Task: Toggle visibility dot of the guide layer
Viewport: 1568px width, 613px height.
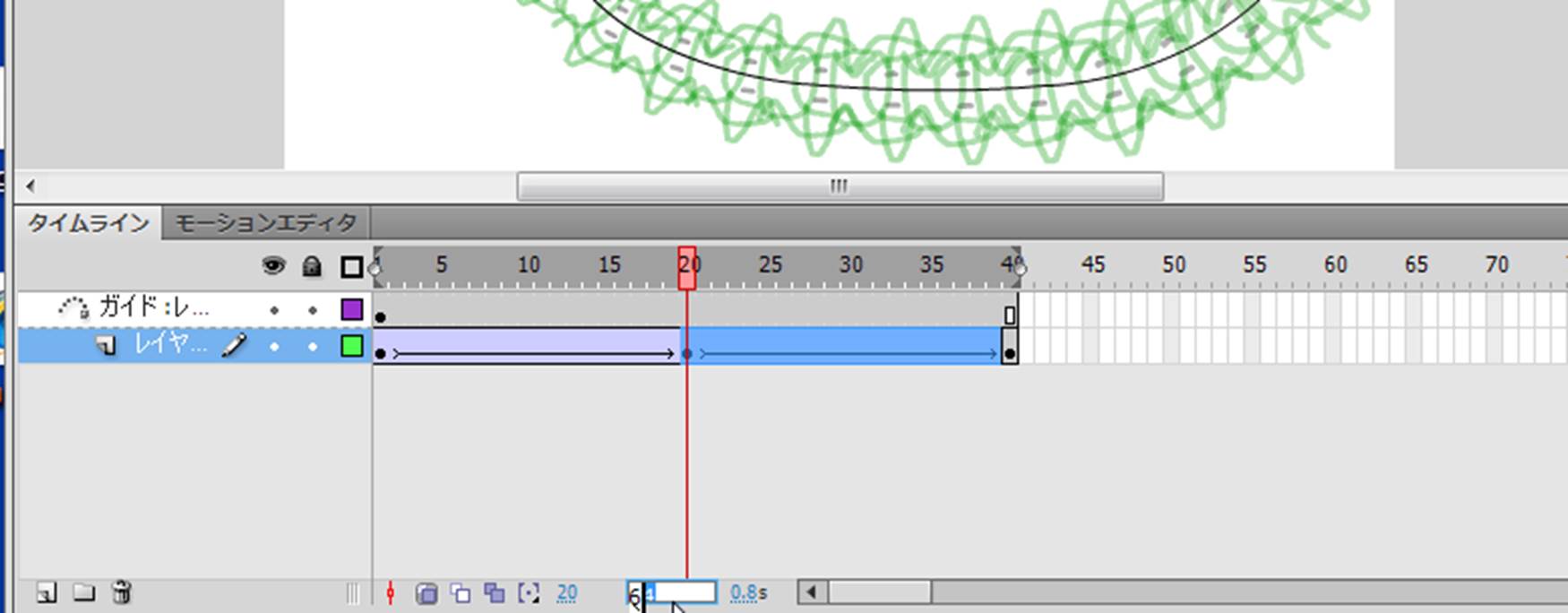Action: point(274,310)
